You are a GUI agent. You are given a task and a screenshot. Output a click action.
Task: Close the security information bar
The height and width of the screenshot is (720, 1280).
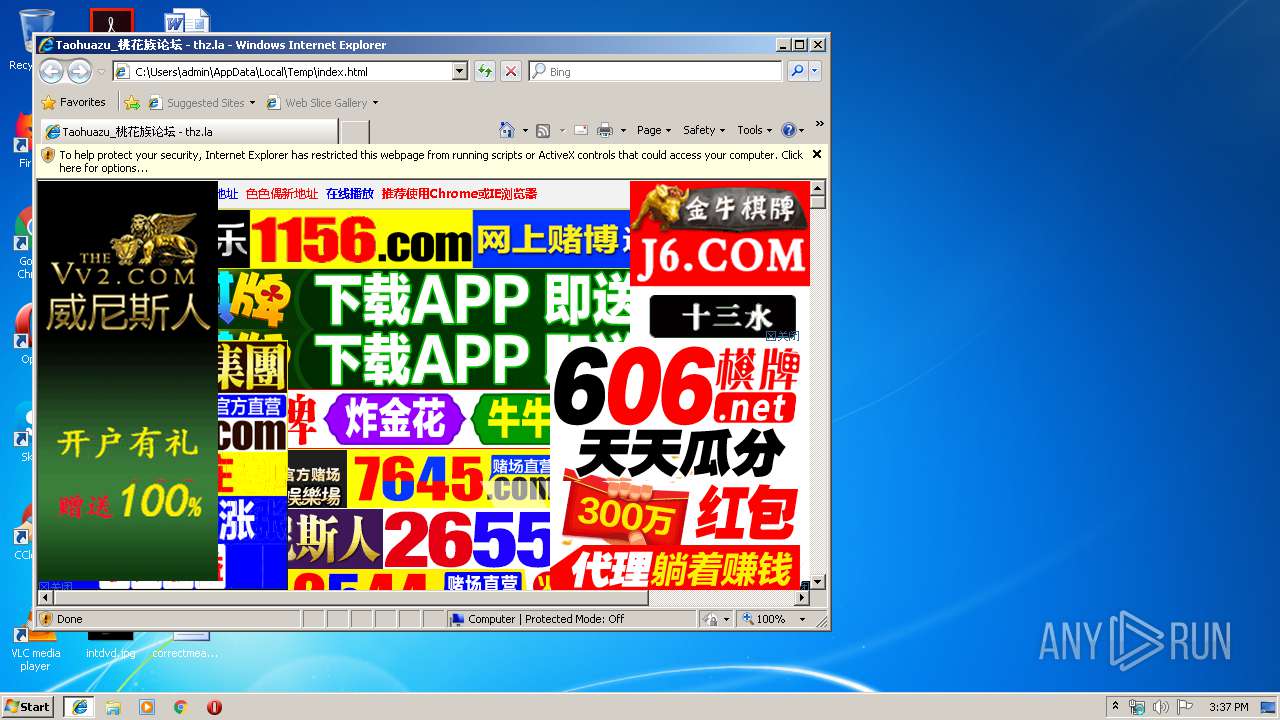coord(817,154)
